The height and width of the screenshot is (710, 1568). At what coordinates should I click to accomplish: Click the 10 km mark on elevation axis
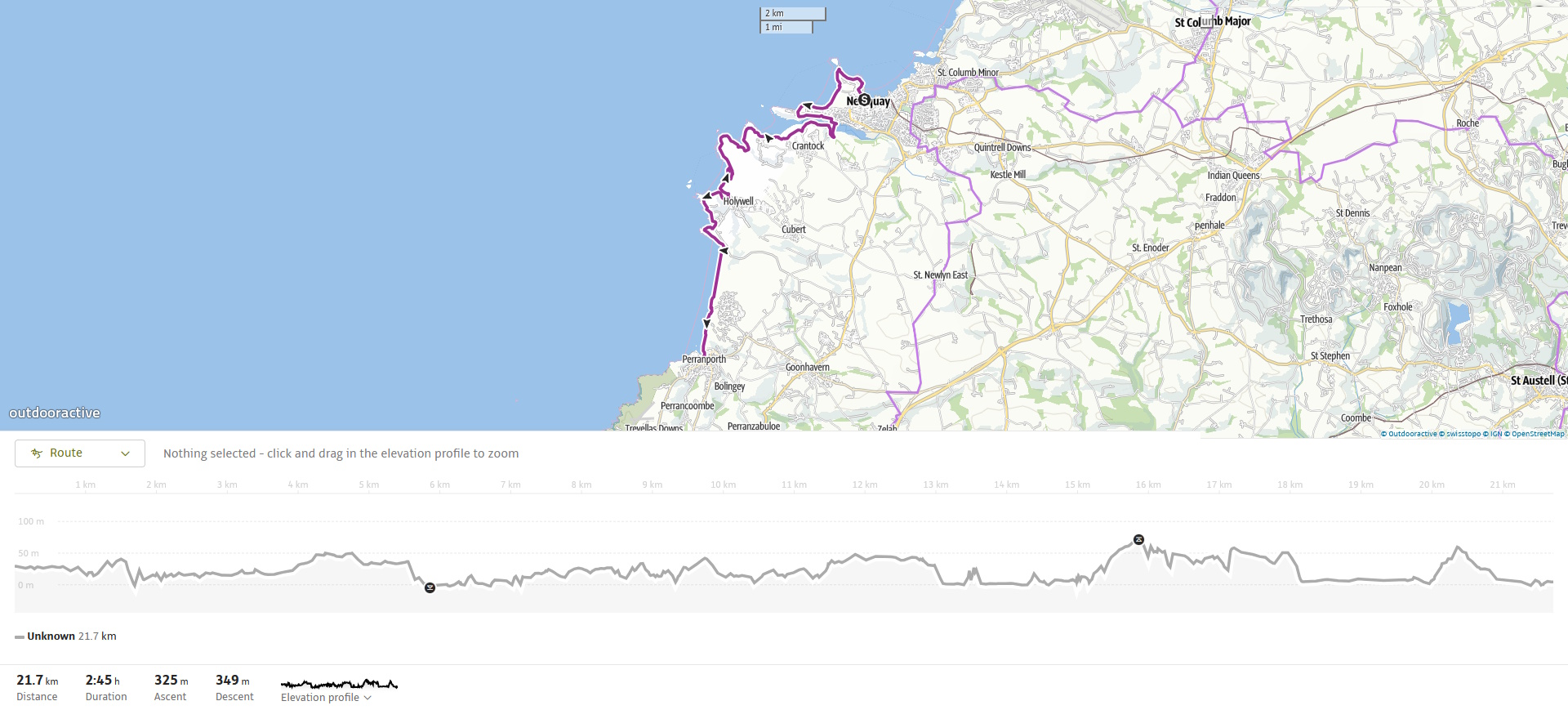(x=723, y=484)
